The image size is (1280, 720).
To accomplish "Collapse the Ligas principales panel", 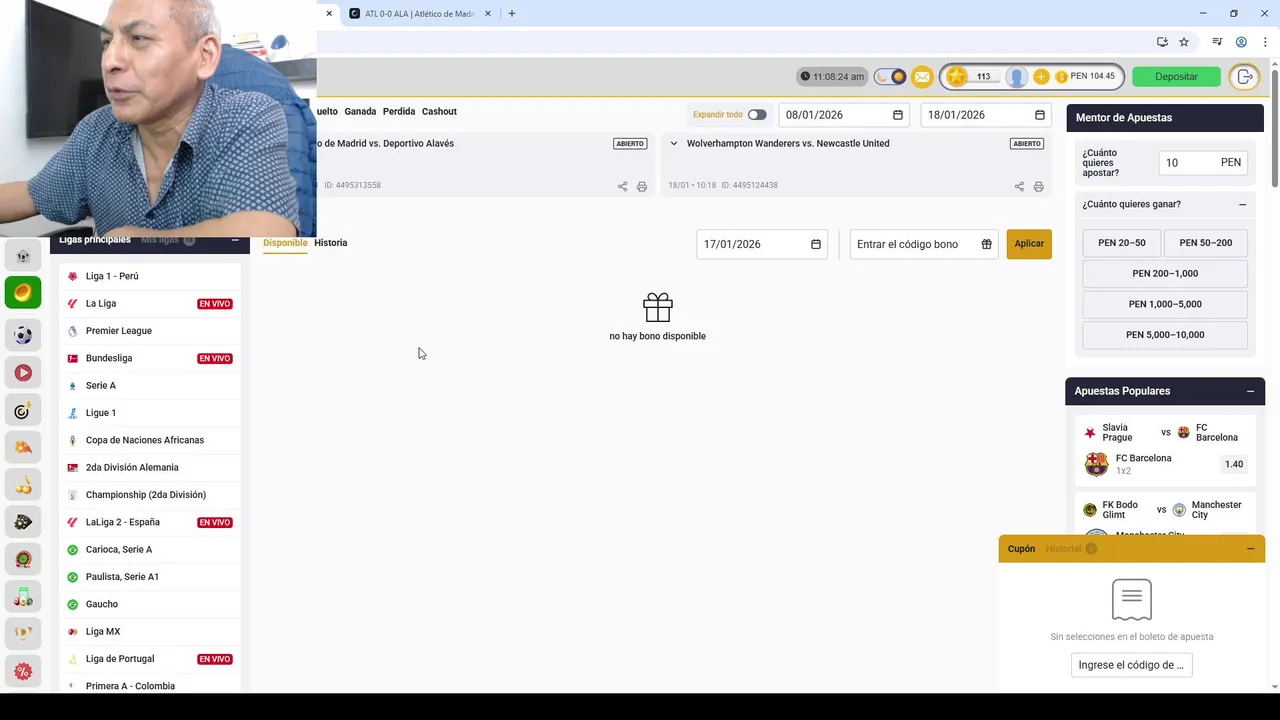I will (235, 240).
